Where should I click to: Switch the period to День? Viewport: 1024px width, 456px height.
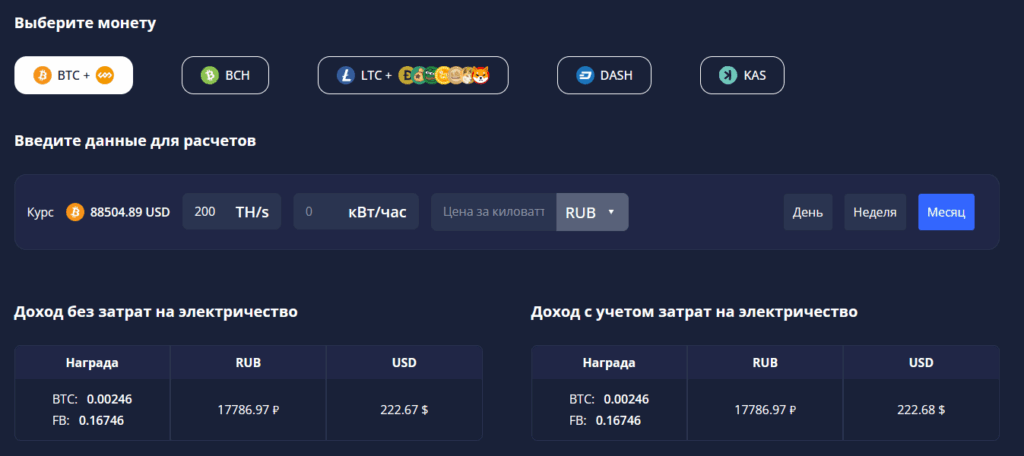(807, 212)
